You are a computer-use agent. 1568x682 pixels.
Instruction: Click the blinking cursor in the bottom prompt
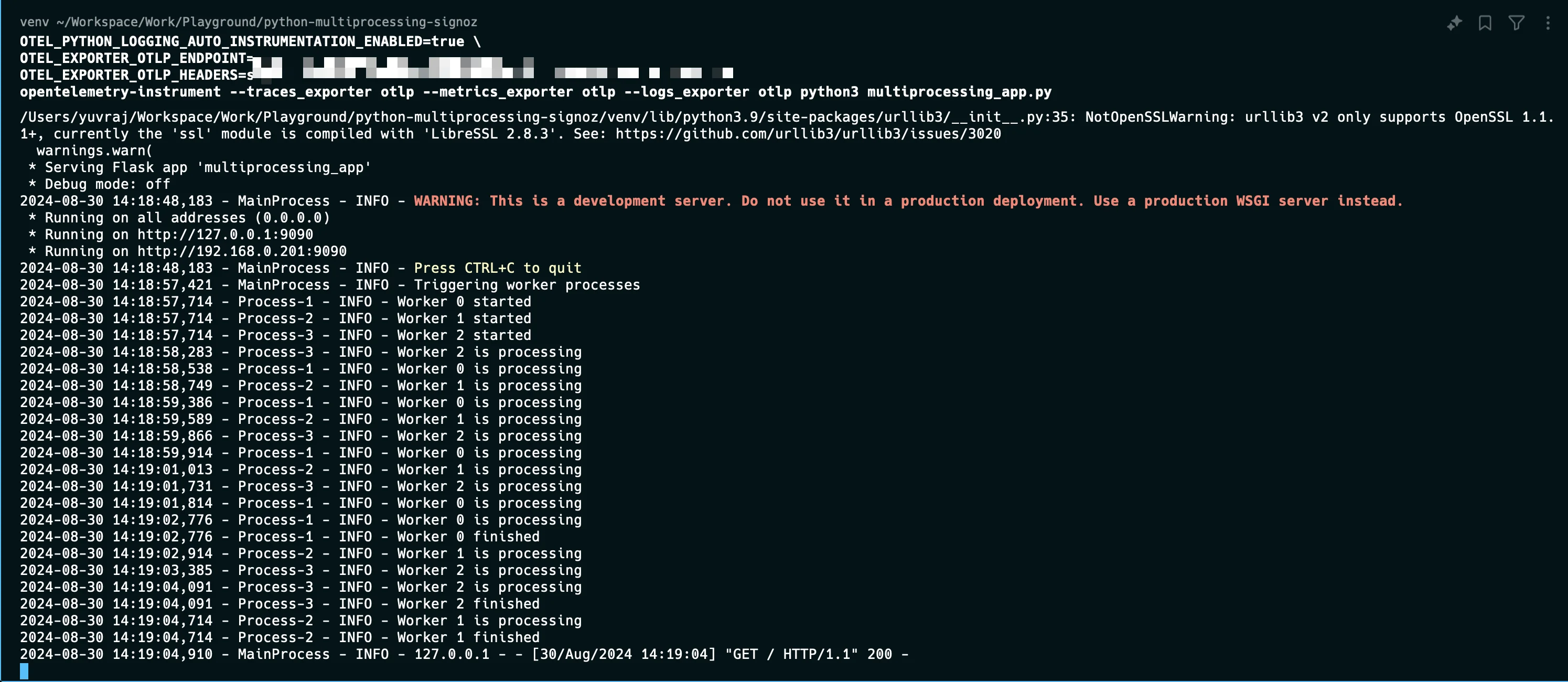pyautogui.click(x=24, y=671)
